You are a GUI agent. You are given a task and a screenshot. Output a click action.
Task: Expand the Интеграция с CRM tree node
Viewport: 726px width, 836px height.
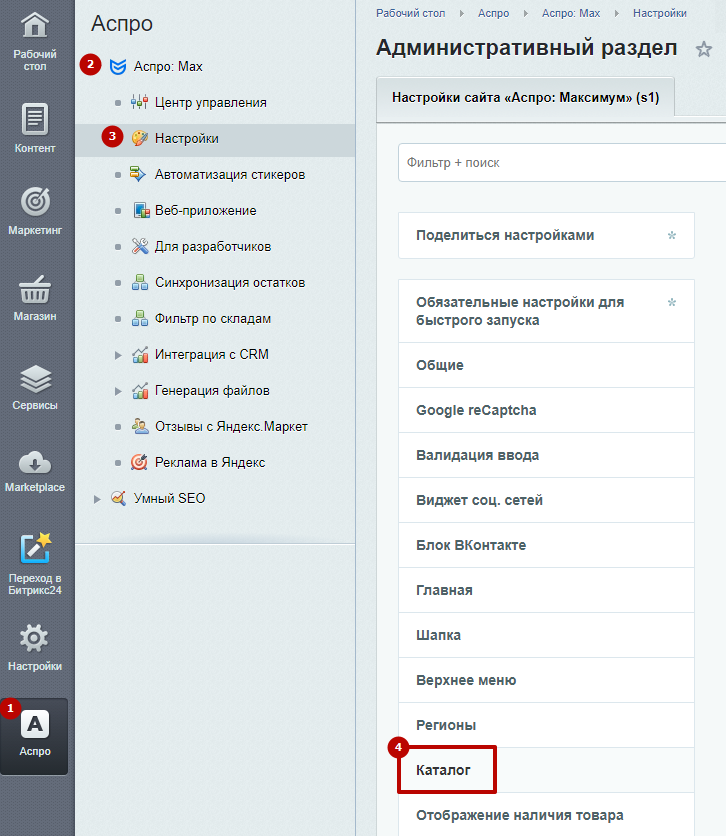pos(118,355)
